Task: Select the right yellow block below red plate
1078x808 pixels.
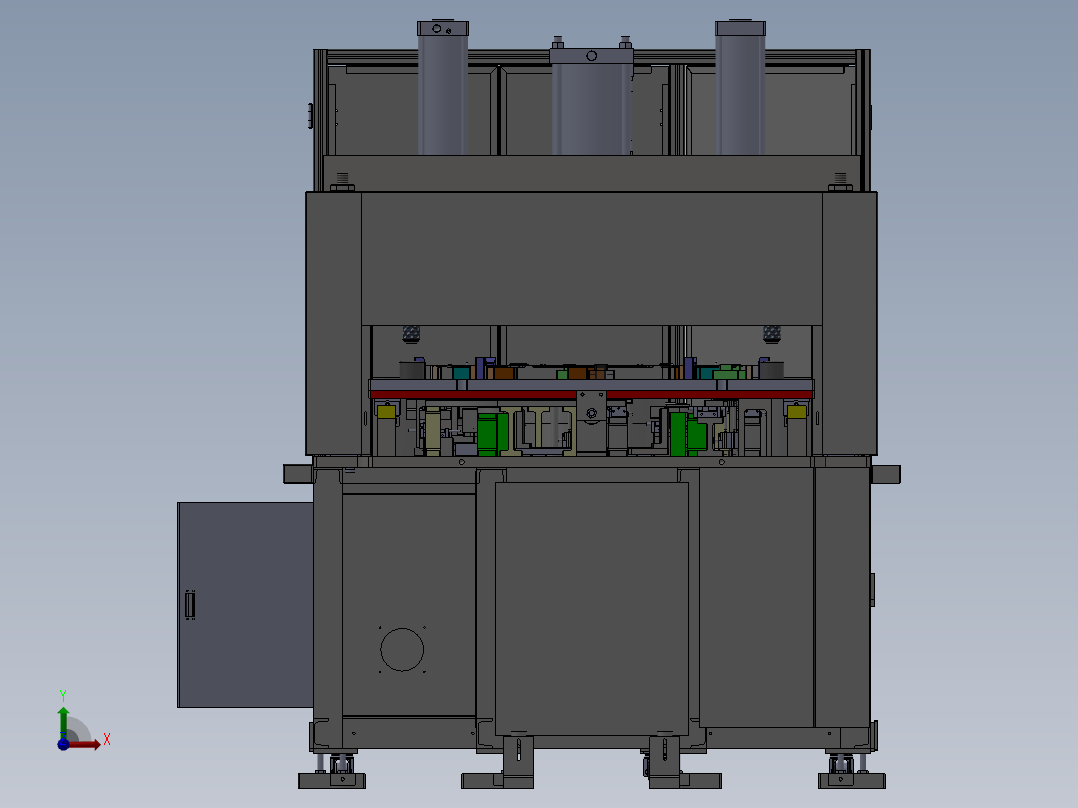Action: pos(797,412)
